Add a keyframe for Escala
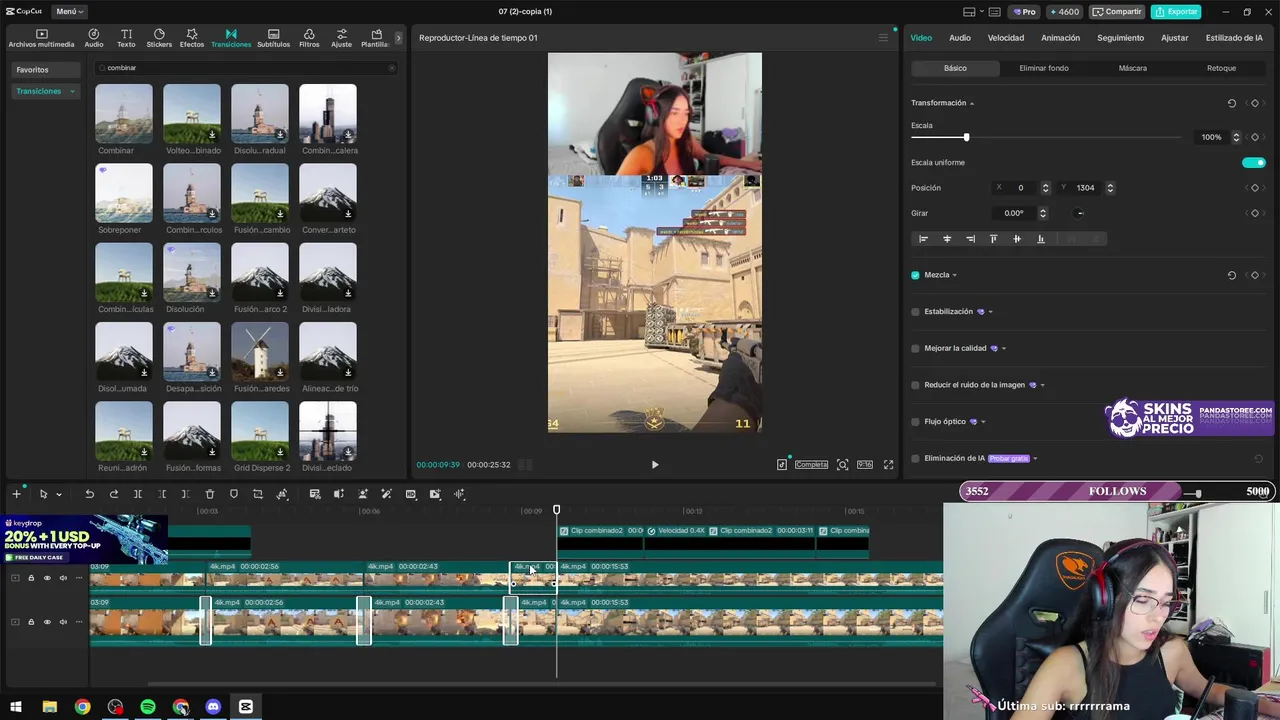The image size is (1280, 720). click(x=1255, y=137)
